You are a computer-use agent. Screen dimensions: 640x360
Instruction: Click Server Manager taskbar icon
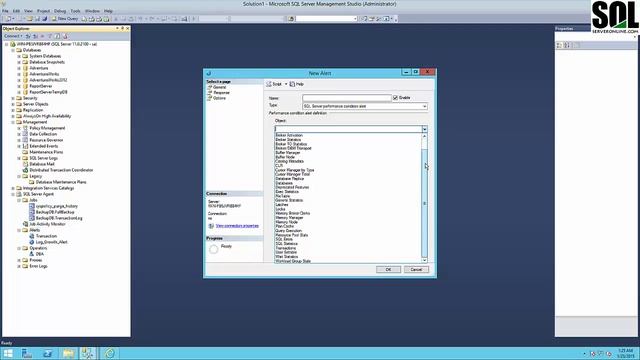coord(27,353)
